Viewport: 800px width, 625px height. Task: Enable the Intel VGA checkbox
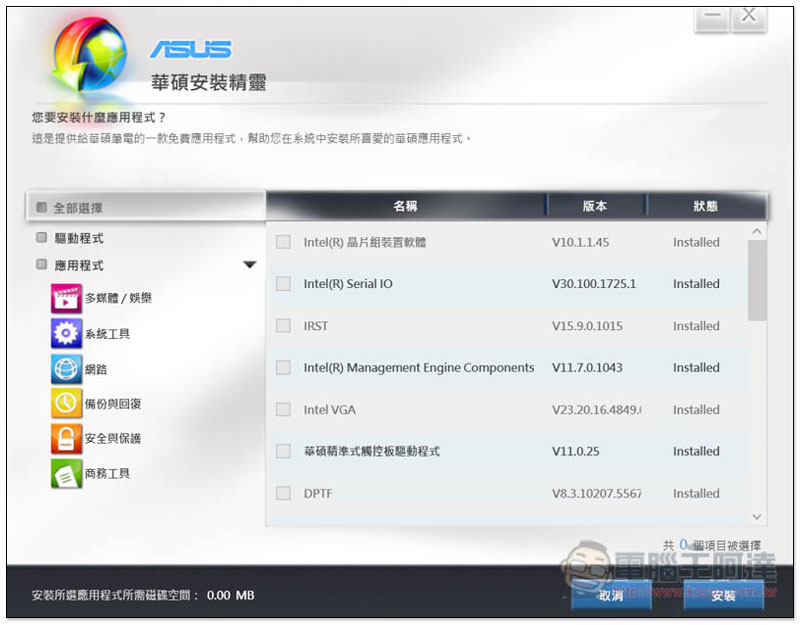click(x=283, y=409)
